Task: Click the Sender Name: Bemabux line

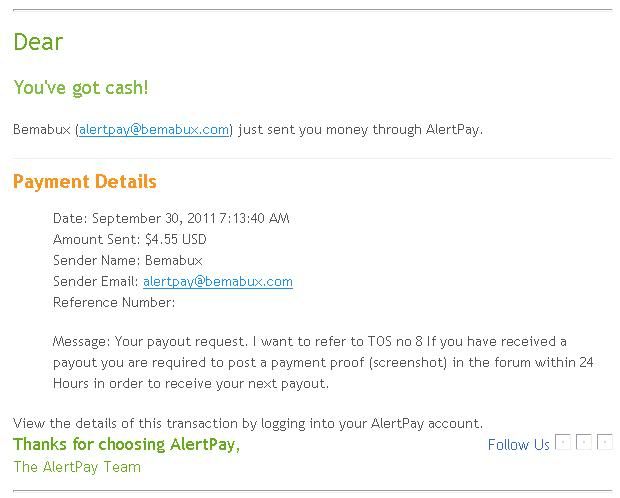Action: (128, 260)
